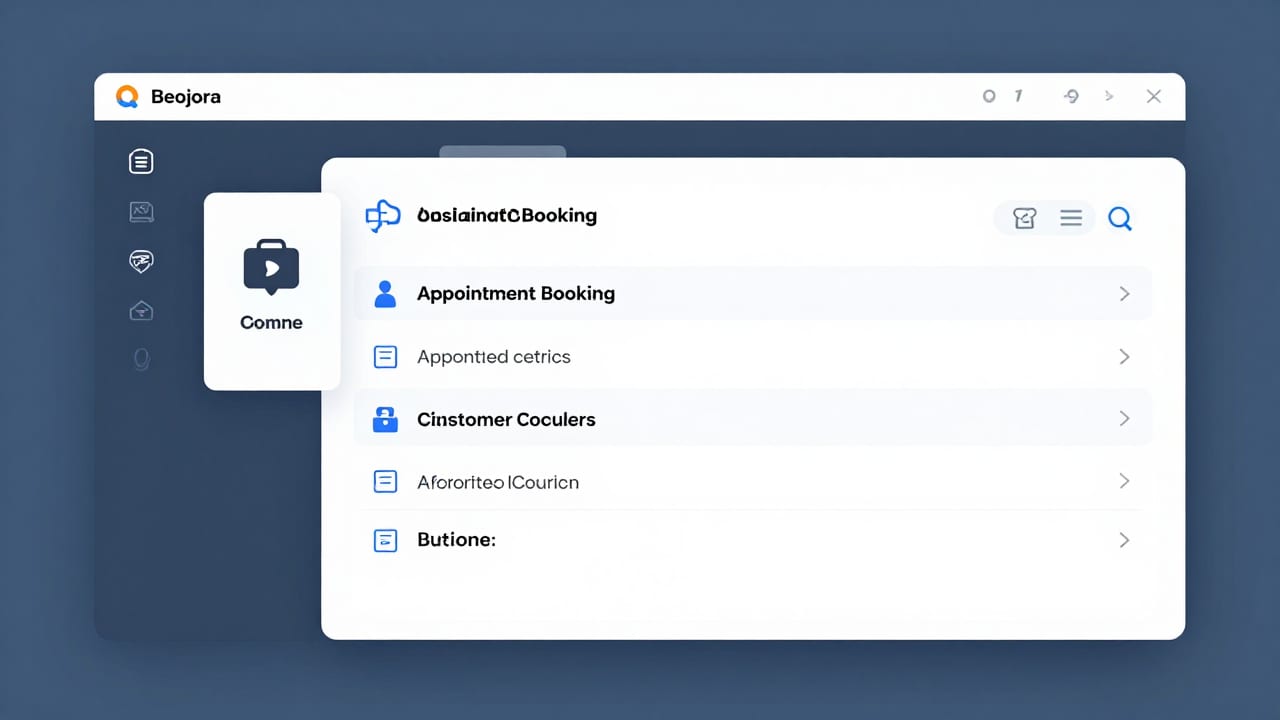Open the hamburger menu icon in panel
Viewport: 1280px width, 720px height.
click(1071, 218)
